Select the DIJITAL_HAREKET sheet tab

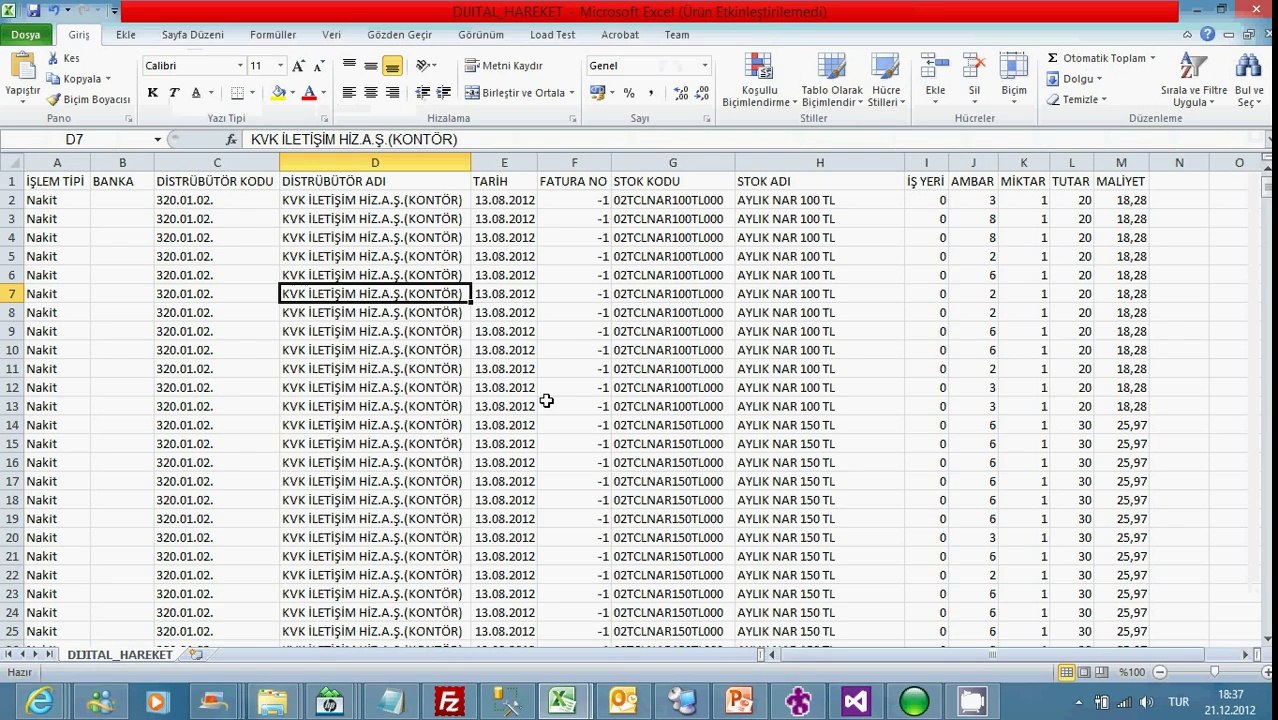120,655
